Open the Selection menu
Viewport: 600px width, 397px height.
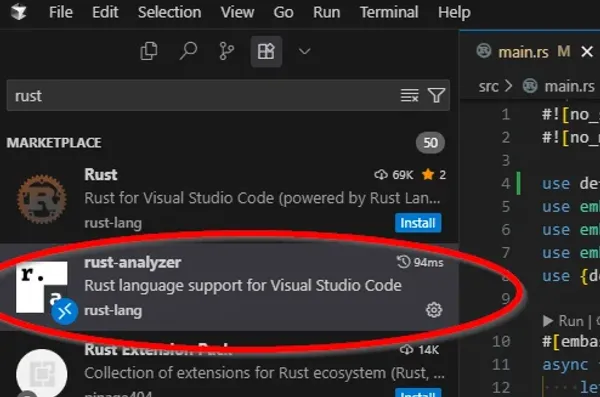click(170, 12)
